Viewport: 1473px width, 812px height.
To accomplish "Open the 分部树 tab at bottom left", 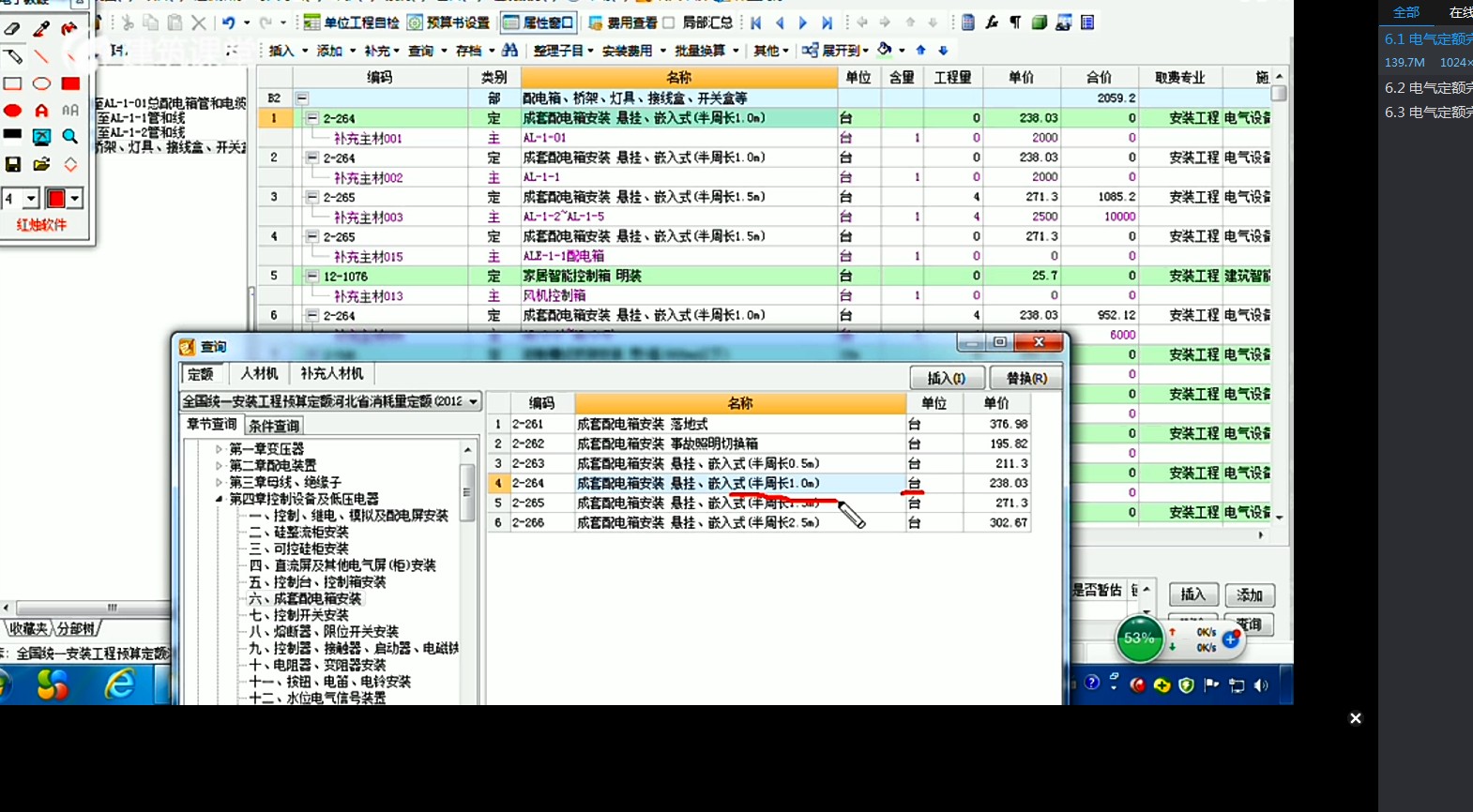I will [75, 628].
